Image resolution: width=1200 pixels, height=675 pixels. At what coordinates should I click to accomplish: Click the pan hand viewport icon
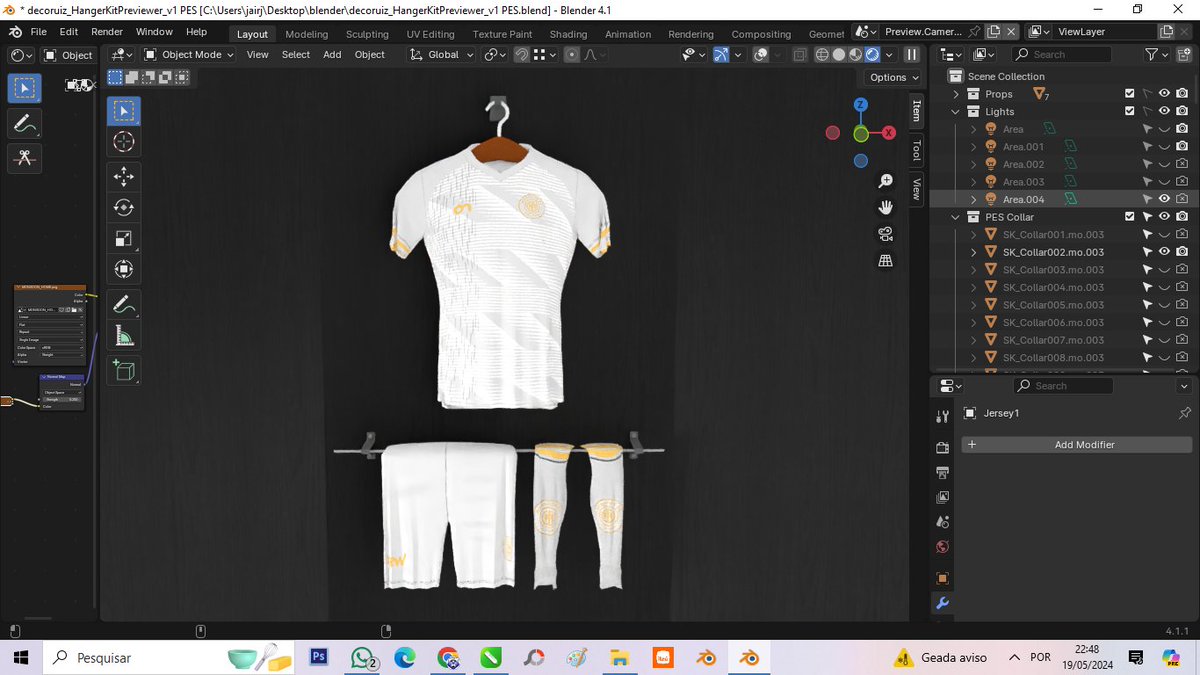tap(885, 207)
